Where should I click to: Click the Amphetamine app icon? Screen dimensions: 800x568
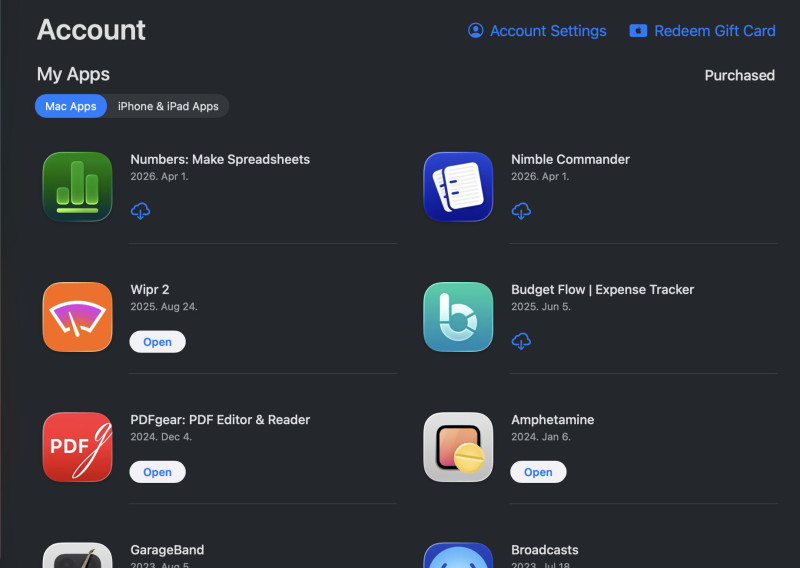(x=458, y=447)
